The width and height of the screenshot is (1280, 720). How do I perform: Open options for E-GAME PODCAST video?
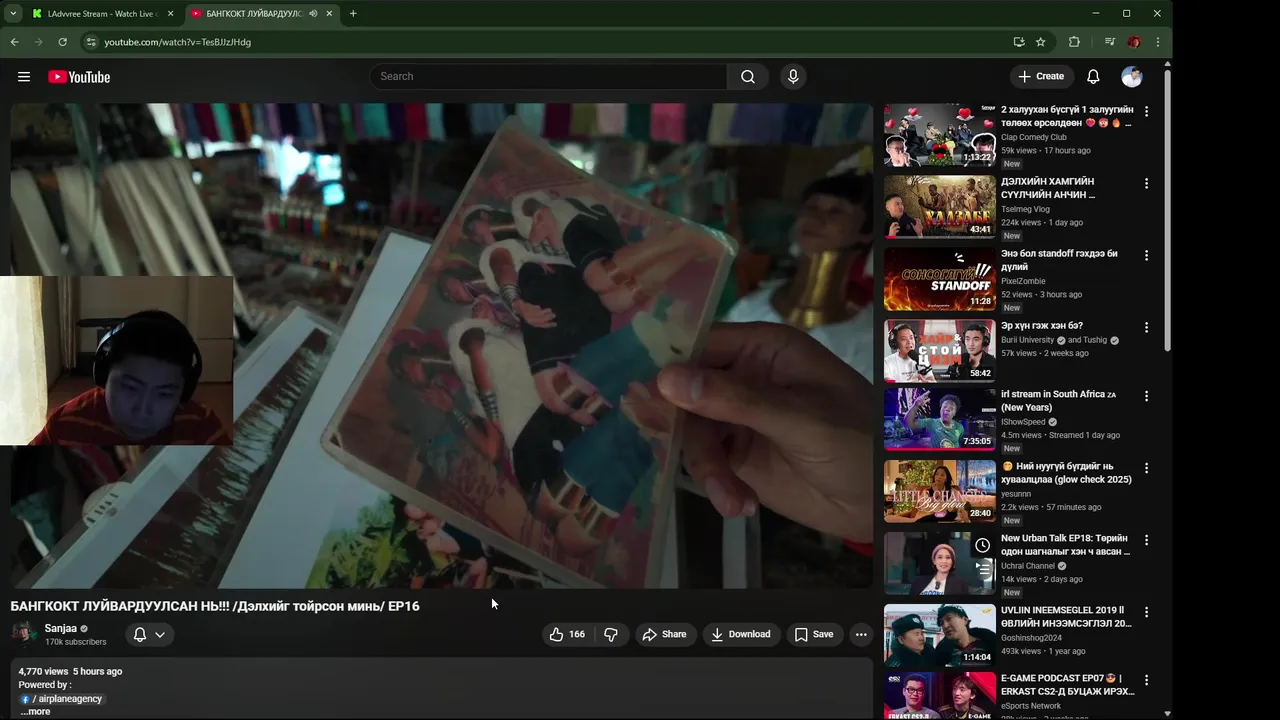tap(1147, 680)
